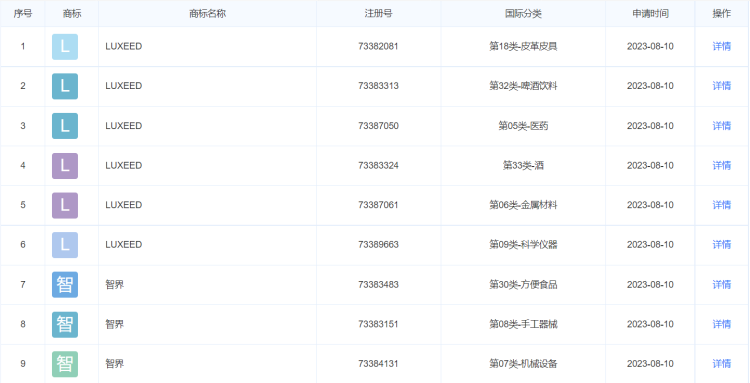The image size is (750, 383).
Task: Click the 智界 name in row 7
Action: [114, 285]
